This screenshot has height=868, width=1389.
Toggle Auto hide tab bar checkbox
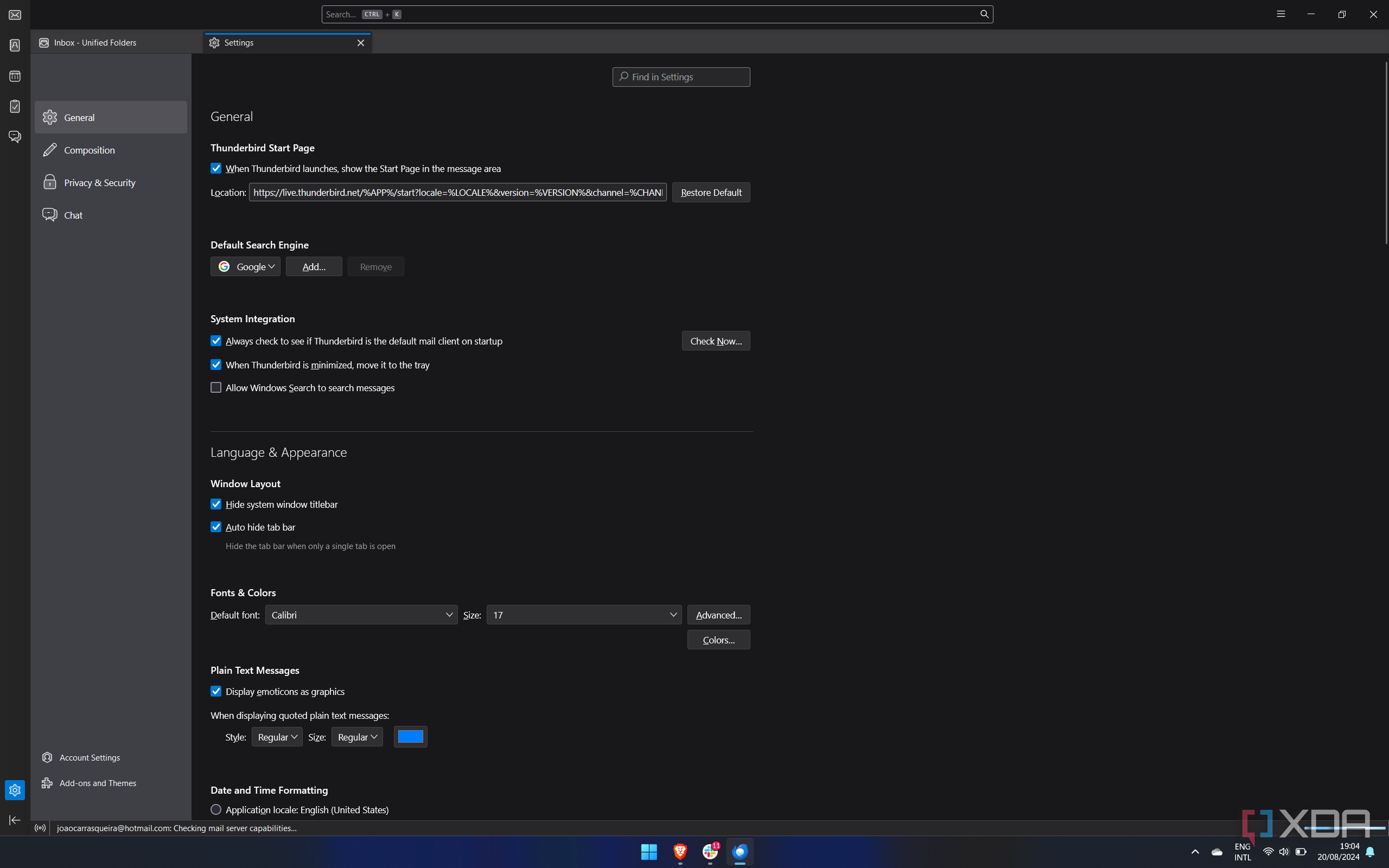(x=216, y=527)
